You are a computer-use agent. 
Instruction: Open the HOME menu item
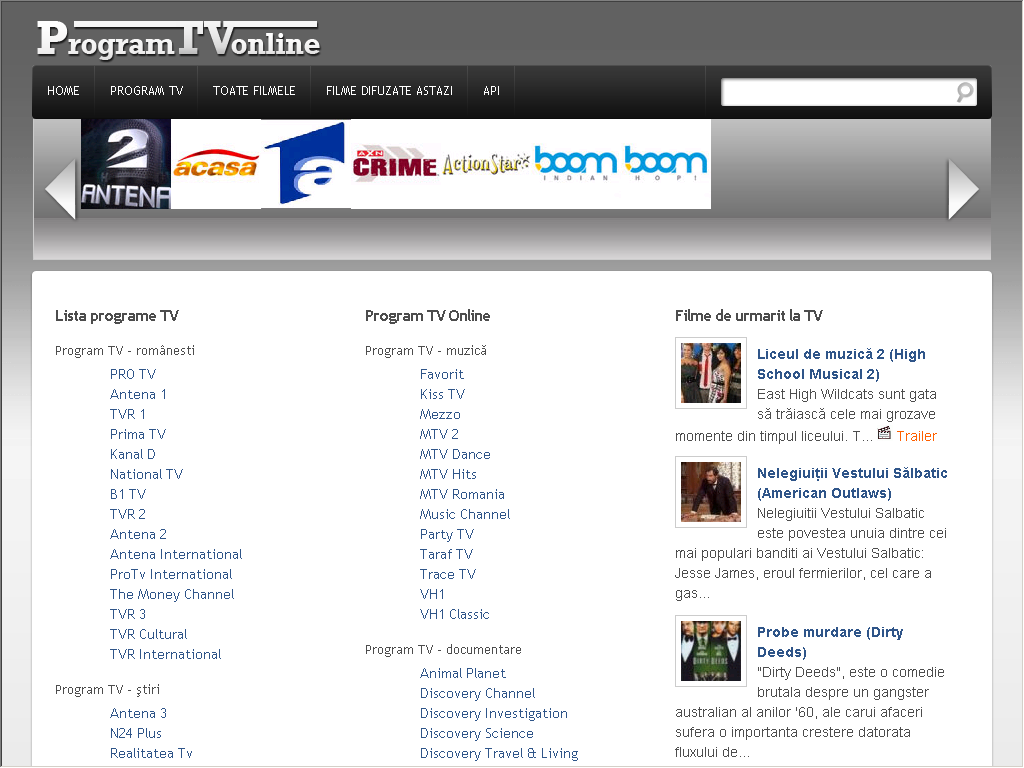coord(63,91)
